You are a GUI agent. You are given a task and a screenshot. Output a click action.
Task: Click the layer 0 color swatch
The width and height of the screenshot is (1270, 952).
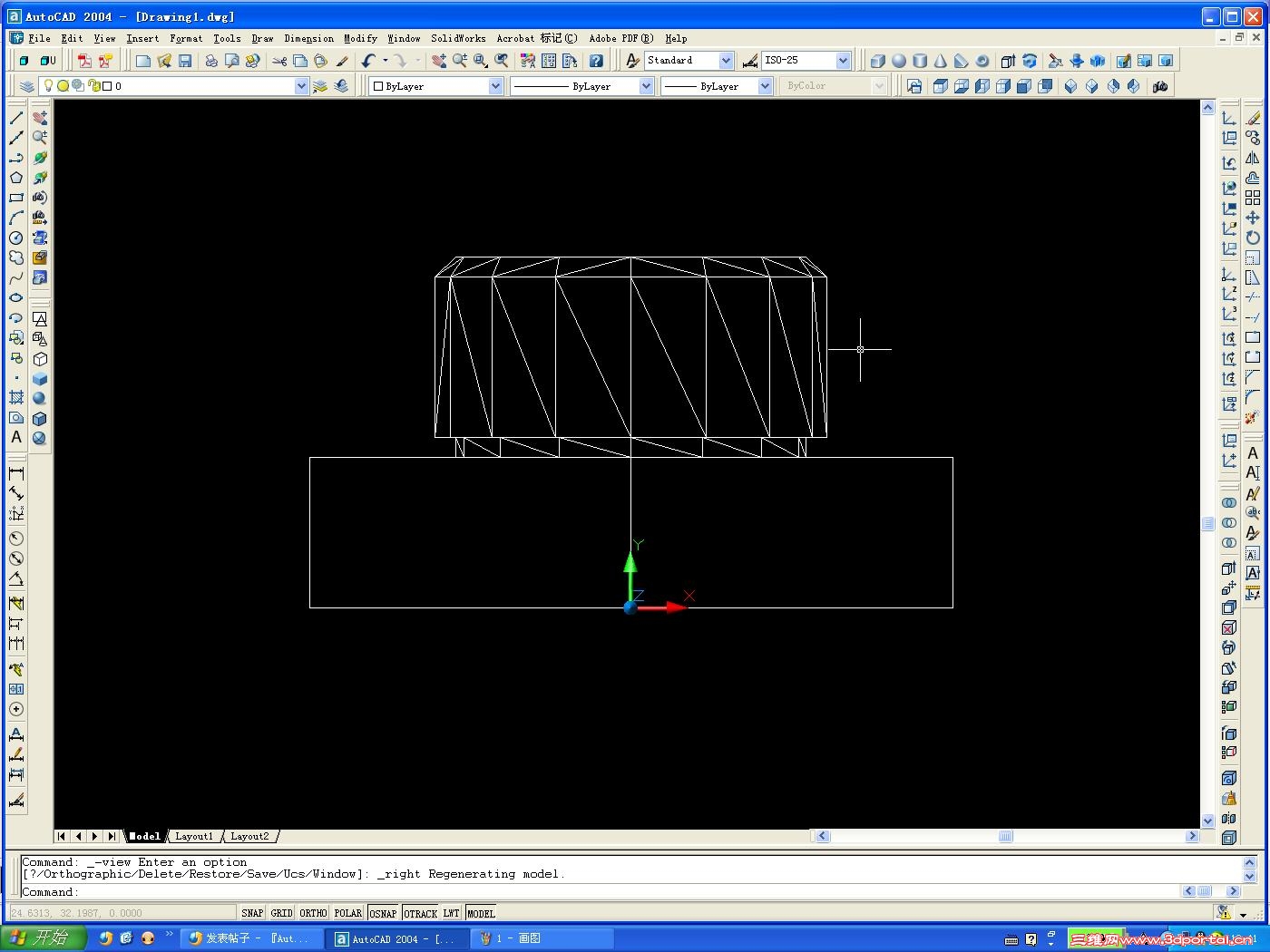[x=107, y=86]
